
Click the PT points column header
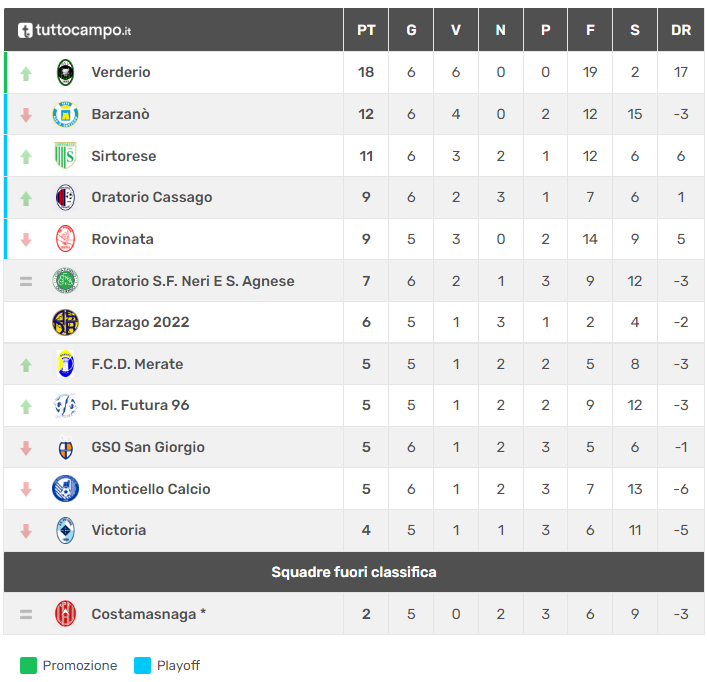[366, 30]
